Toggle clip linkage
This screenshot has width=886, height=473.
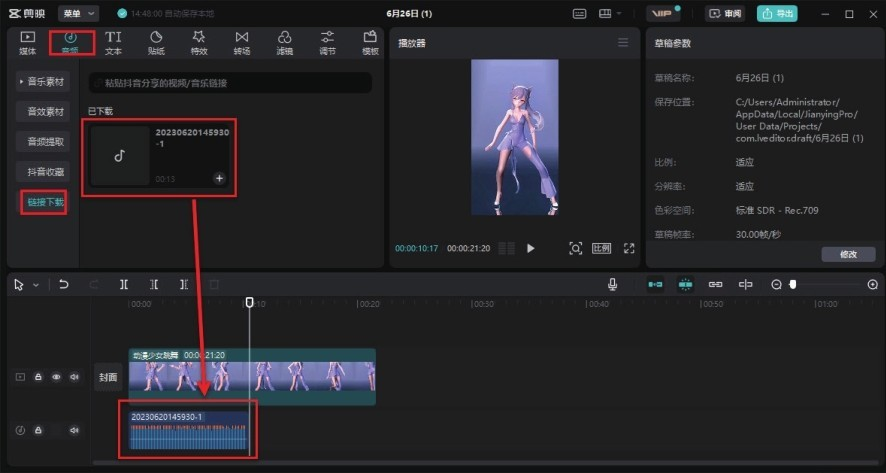coord(715,285)
